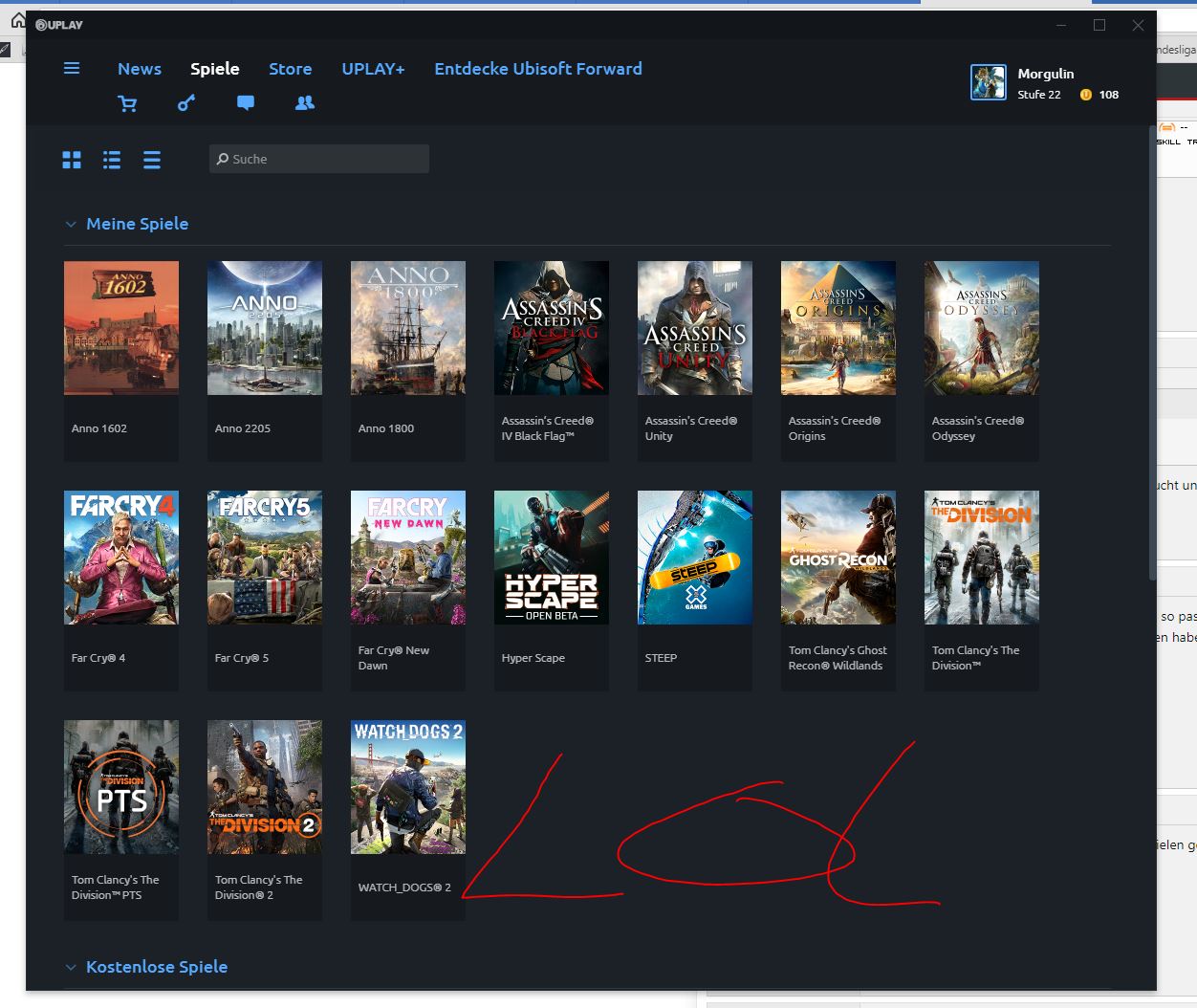
Task: Click the home icon in background browser
Action: pyautogui.click(x=18, y=20)
